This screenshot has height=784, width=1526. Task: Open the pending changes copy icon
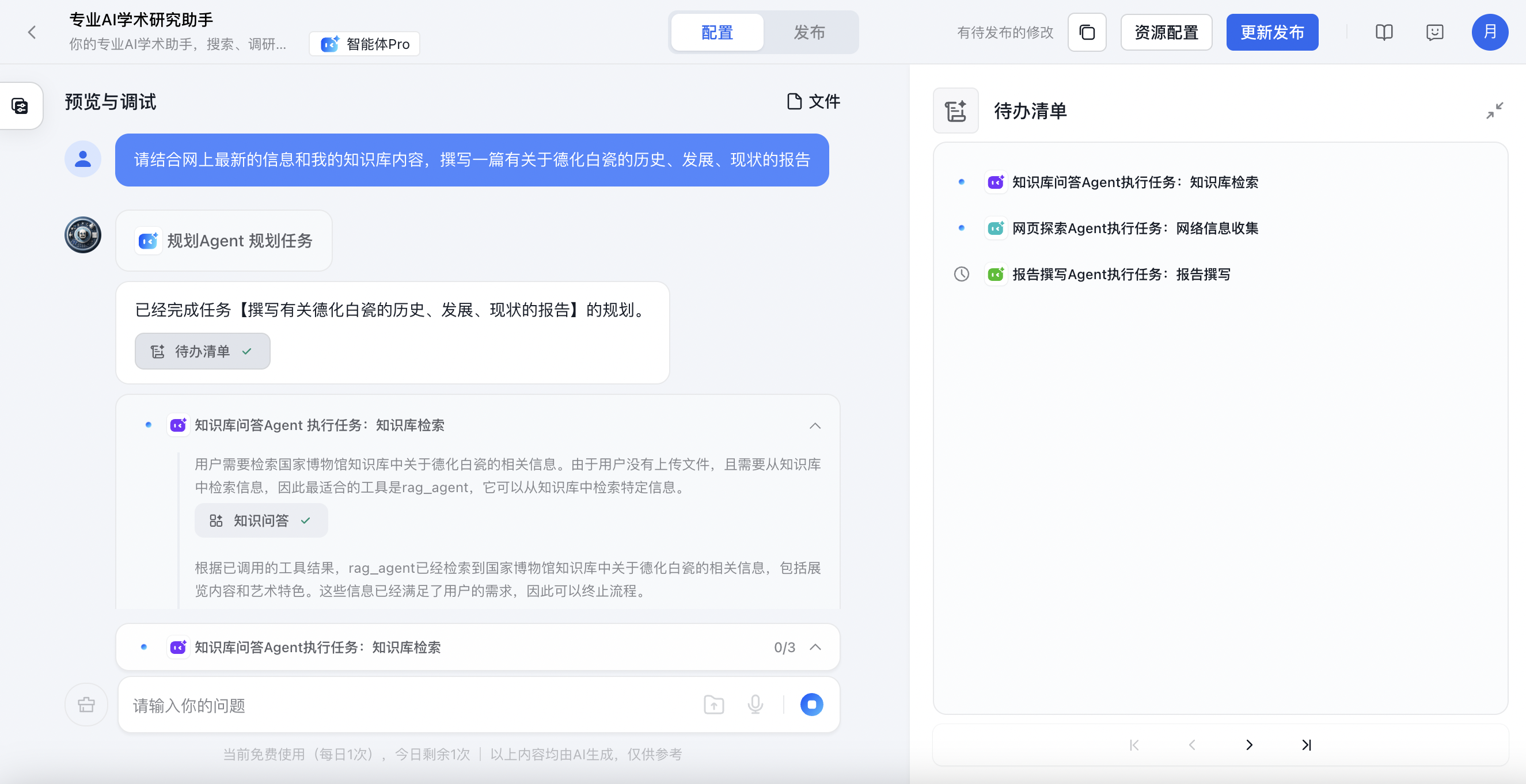click(1087, 33)
